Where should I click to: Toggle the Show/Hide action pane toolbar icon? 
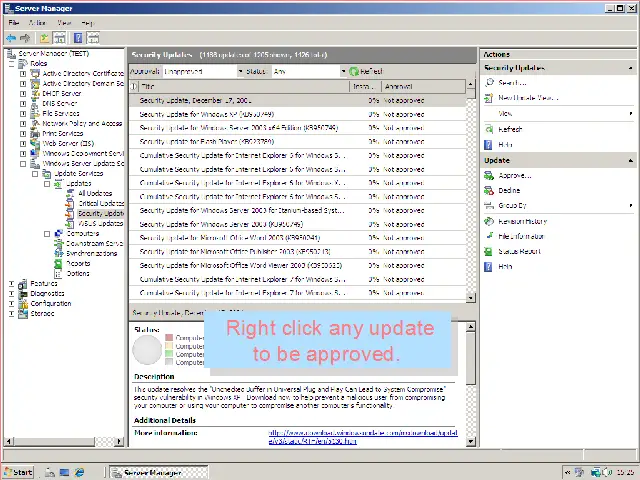[x=93, y=38]
